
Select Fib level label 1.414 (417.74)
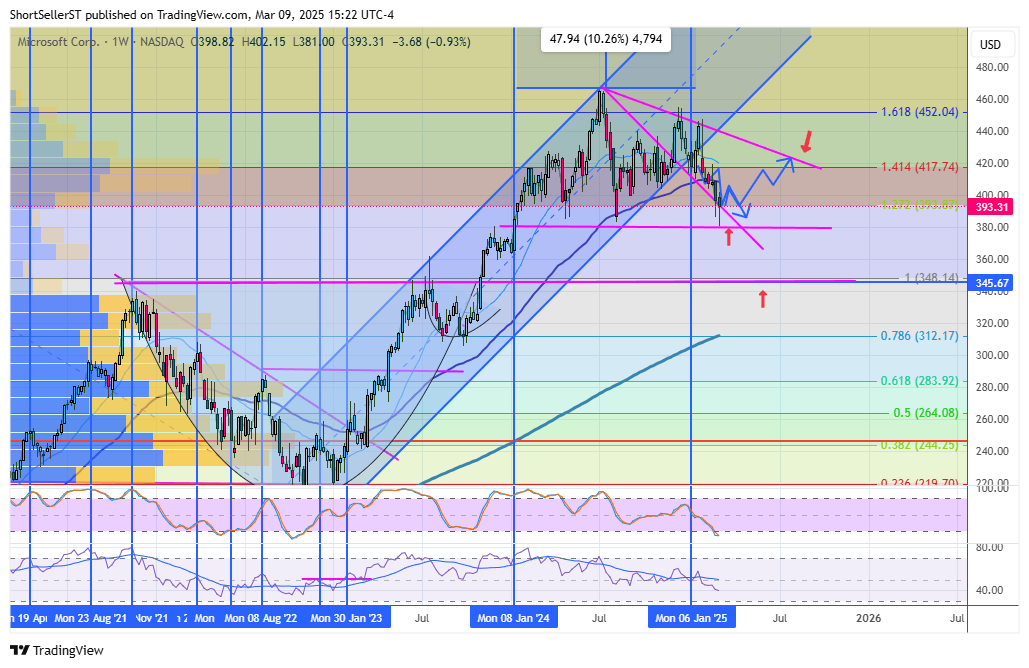[919, 167]
